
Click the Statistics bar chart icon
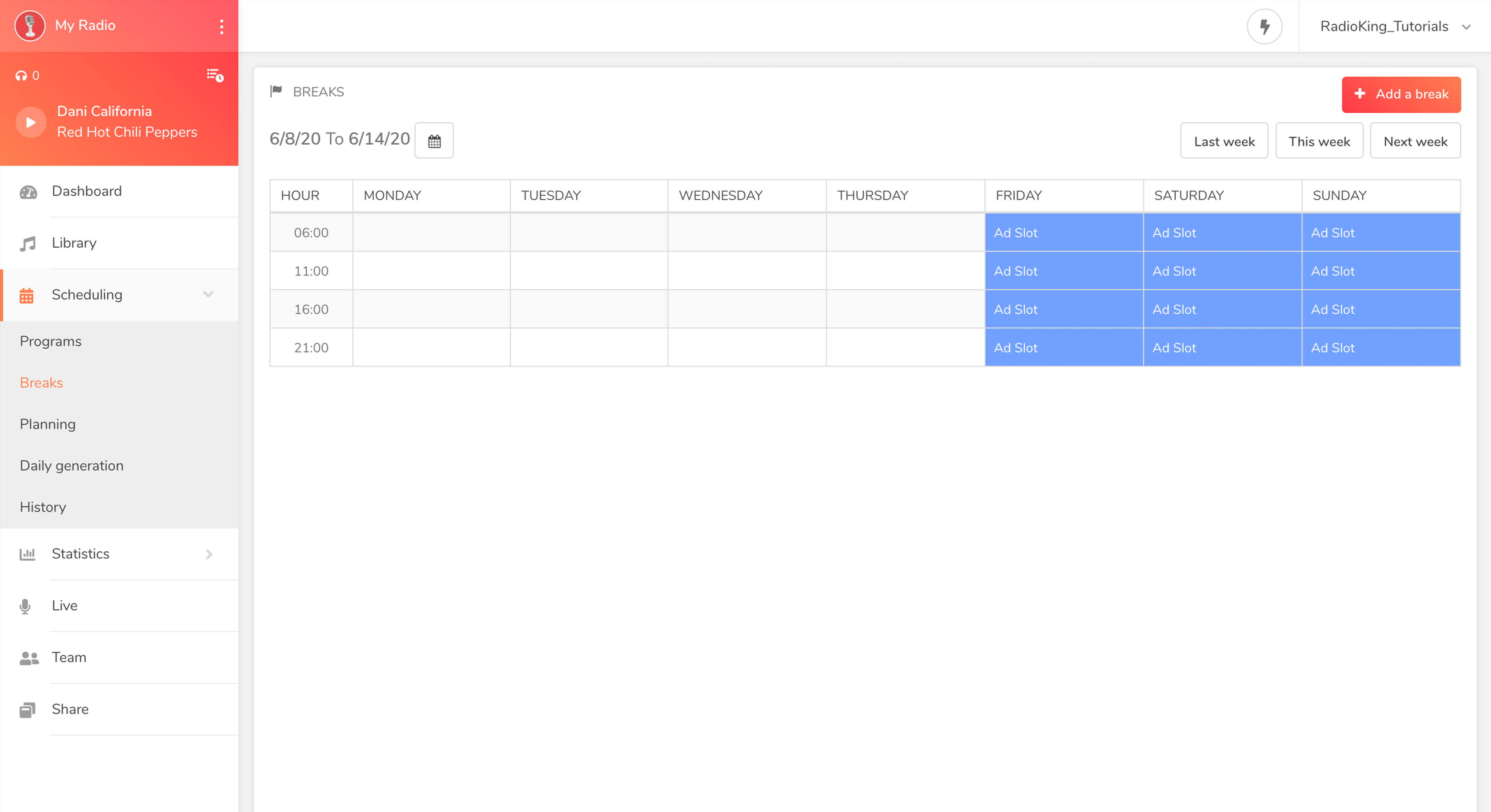[27, 555]
